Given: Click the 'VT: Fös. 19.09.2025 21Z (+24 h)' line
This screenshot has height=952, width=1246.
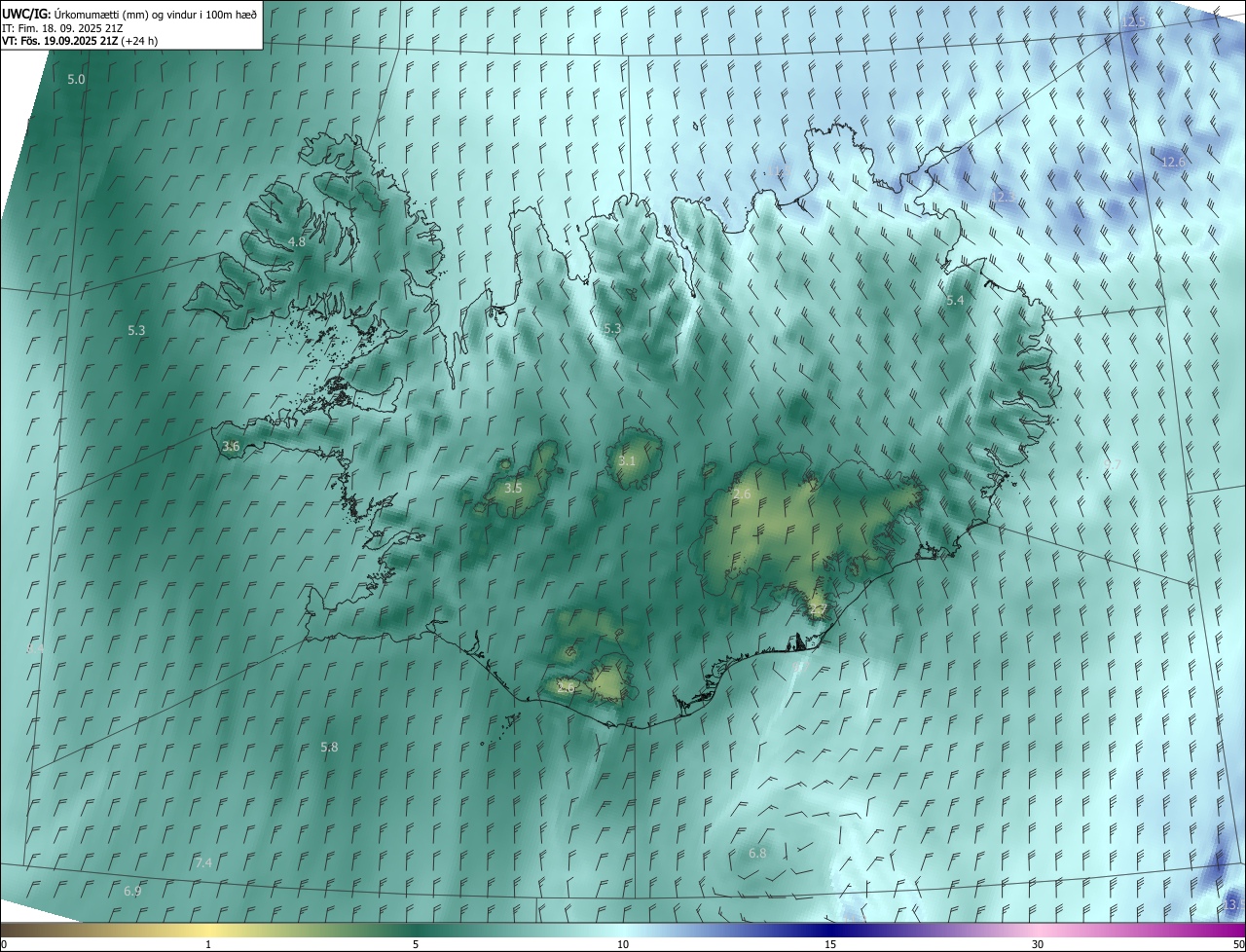Looking at the screenshot, I should click(x=80, y=41).
